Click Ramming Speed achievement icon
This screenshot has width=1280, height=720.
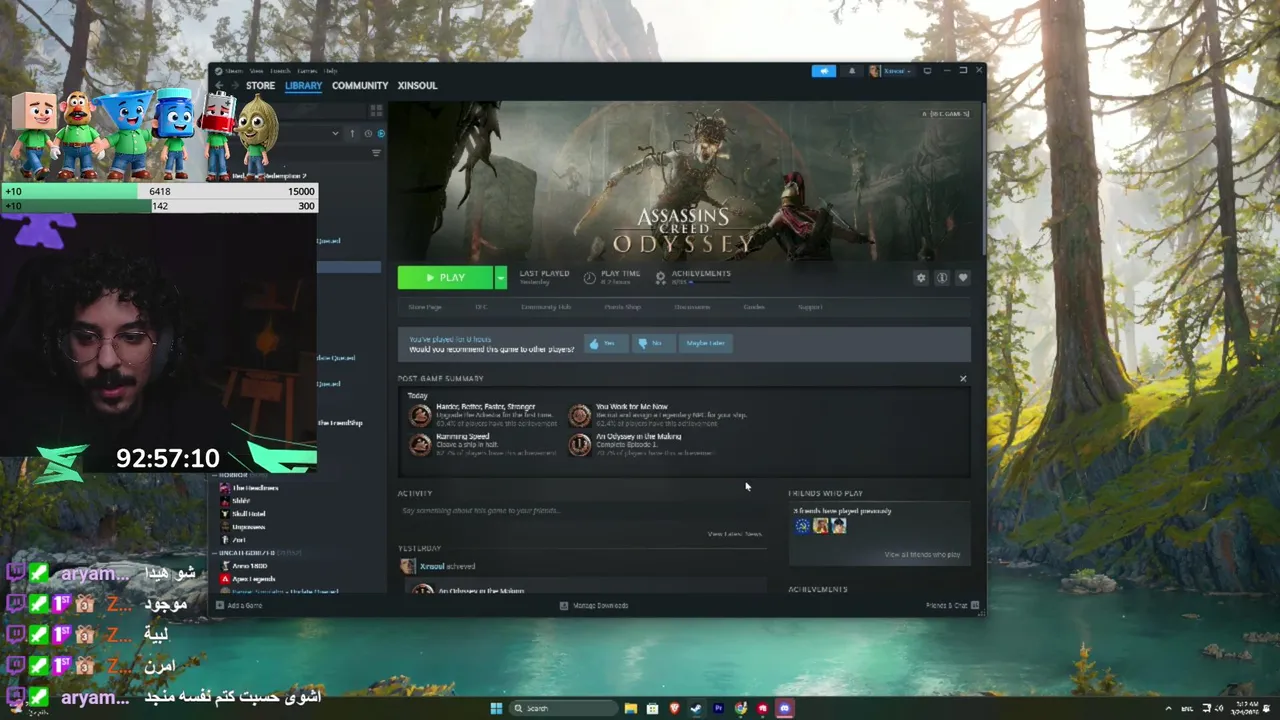pyautogui.click(x=420, y=444)
